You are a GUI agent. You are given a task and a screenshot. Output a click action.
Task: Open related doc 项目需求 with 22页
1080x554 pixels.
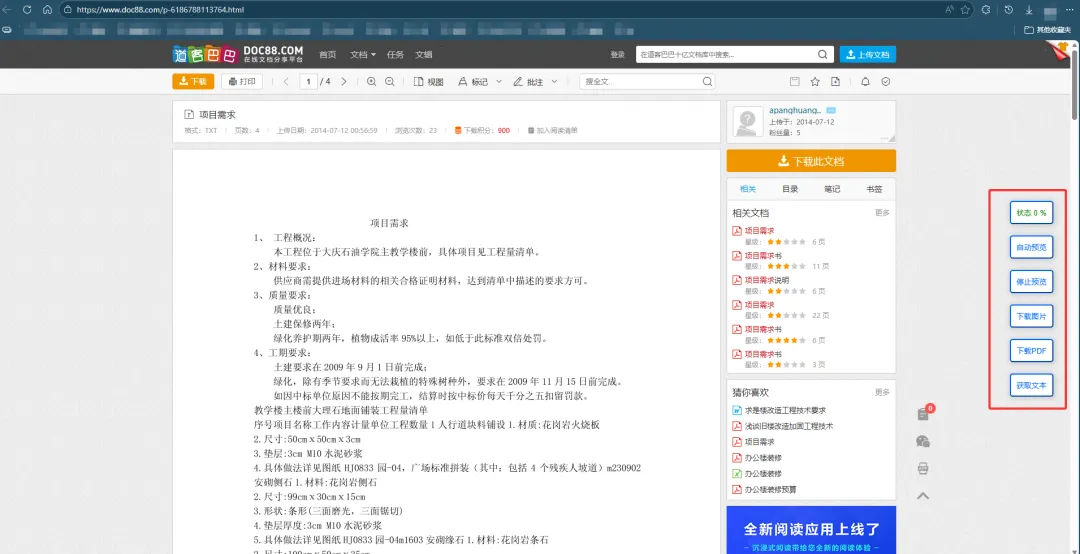(760, 305)
